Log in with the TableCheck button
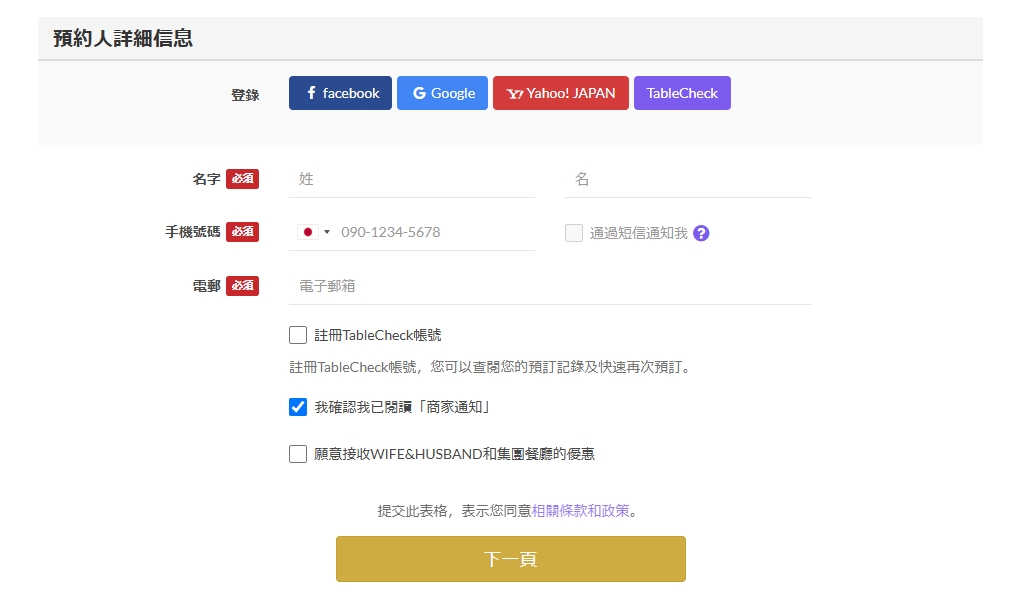The image size is (1016, 607). pyautogui.click(x=682, y=93)
